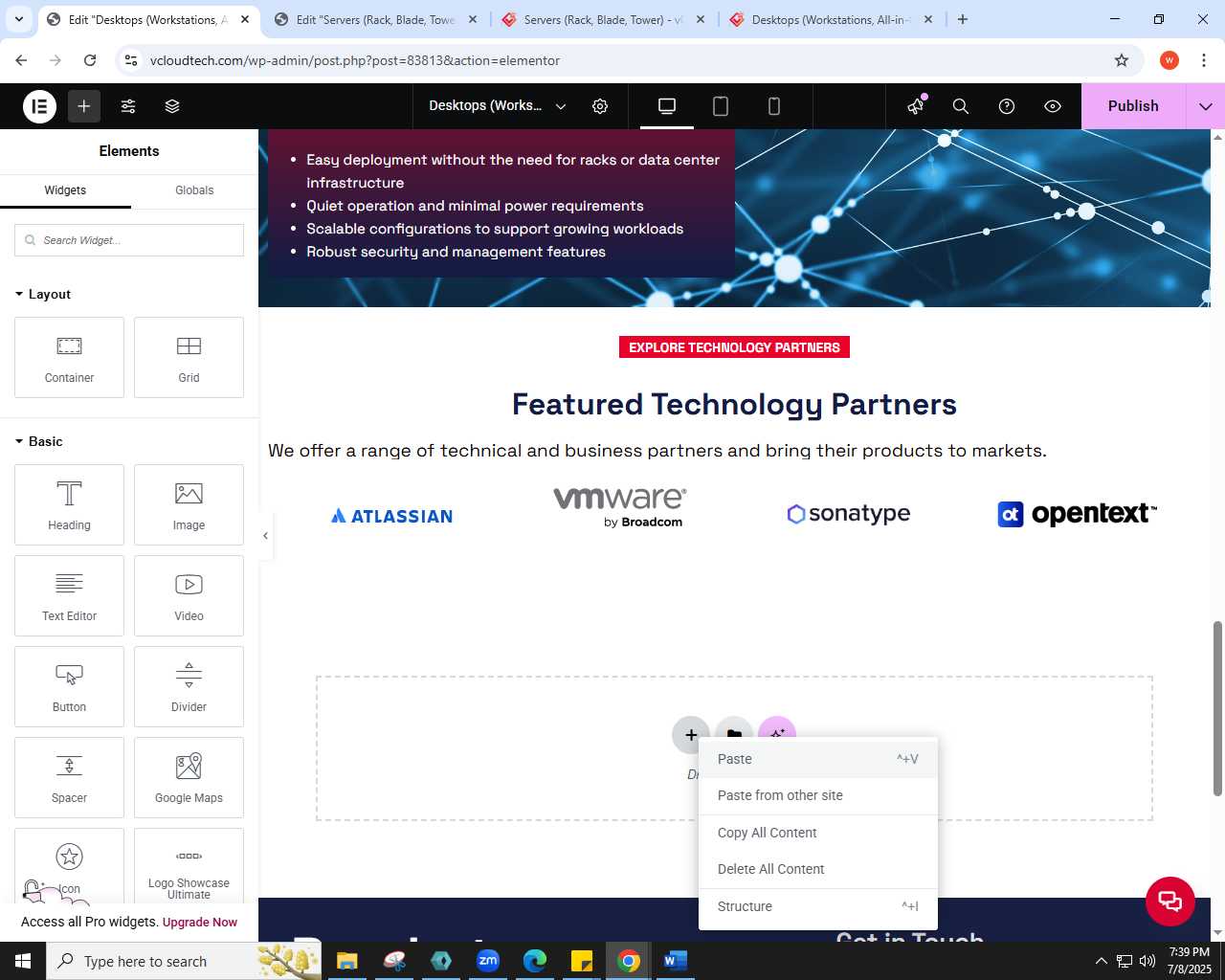Switch to Desktops (Workstations, All-in) preview tab
The image size is (1225, 980).
point(831,19)
